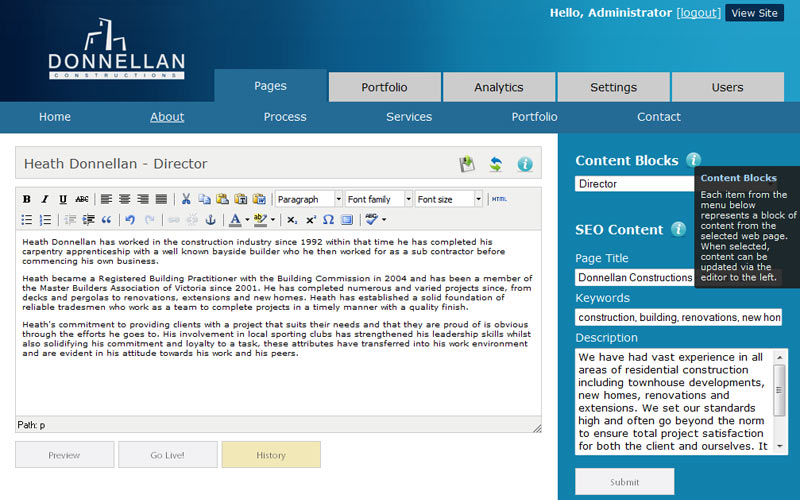Switch to Users tab
Viewport: 800px width, 500px height.
coord(728,87)
